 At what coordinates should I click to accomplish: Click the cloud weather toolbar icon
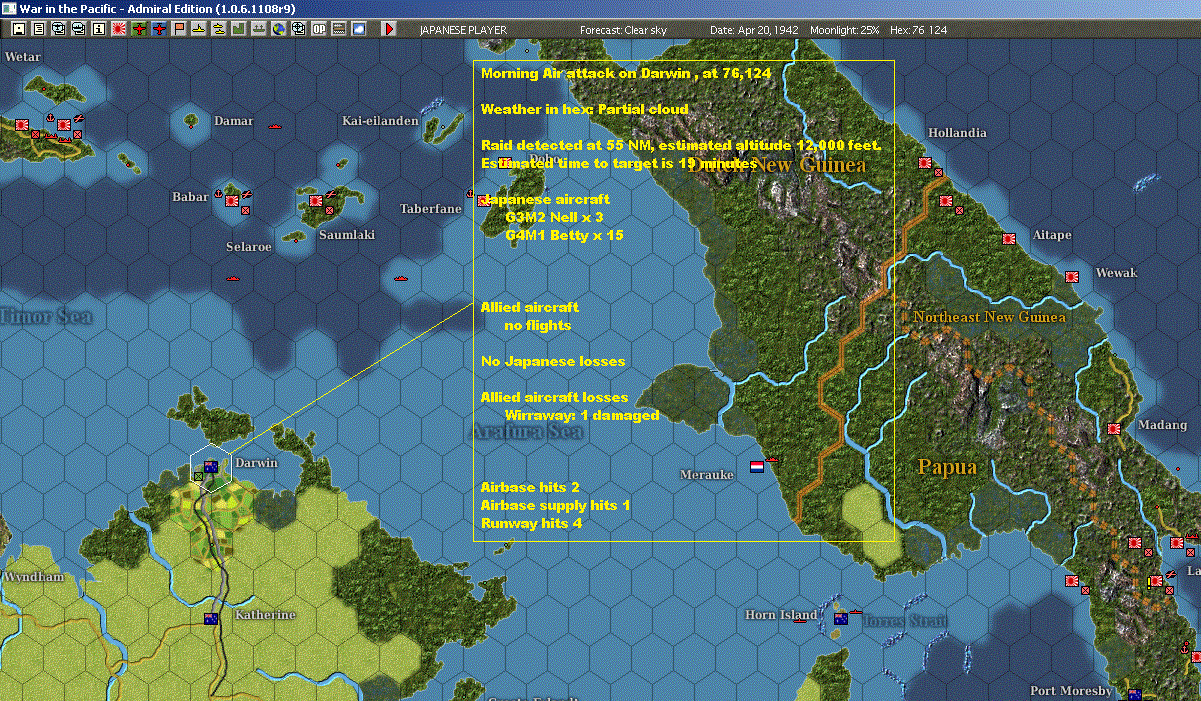pyautogui.click(x=359, y=29)
